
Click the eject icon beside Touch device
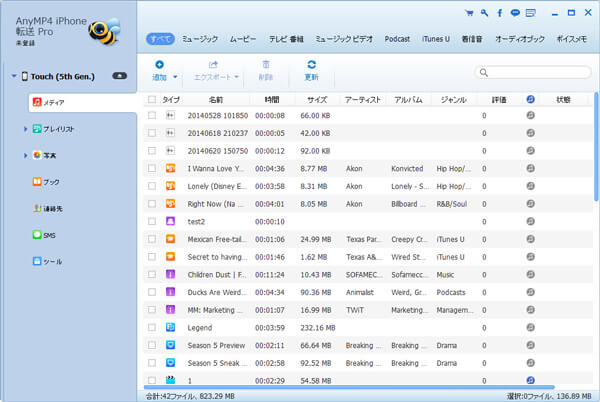point(121,76)
